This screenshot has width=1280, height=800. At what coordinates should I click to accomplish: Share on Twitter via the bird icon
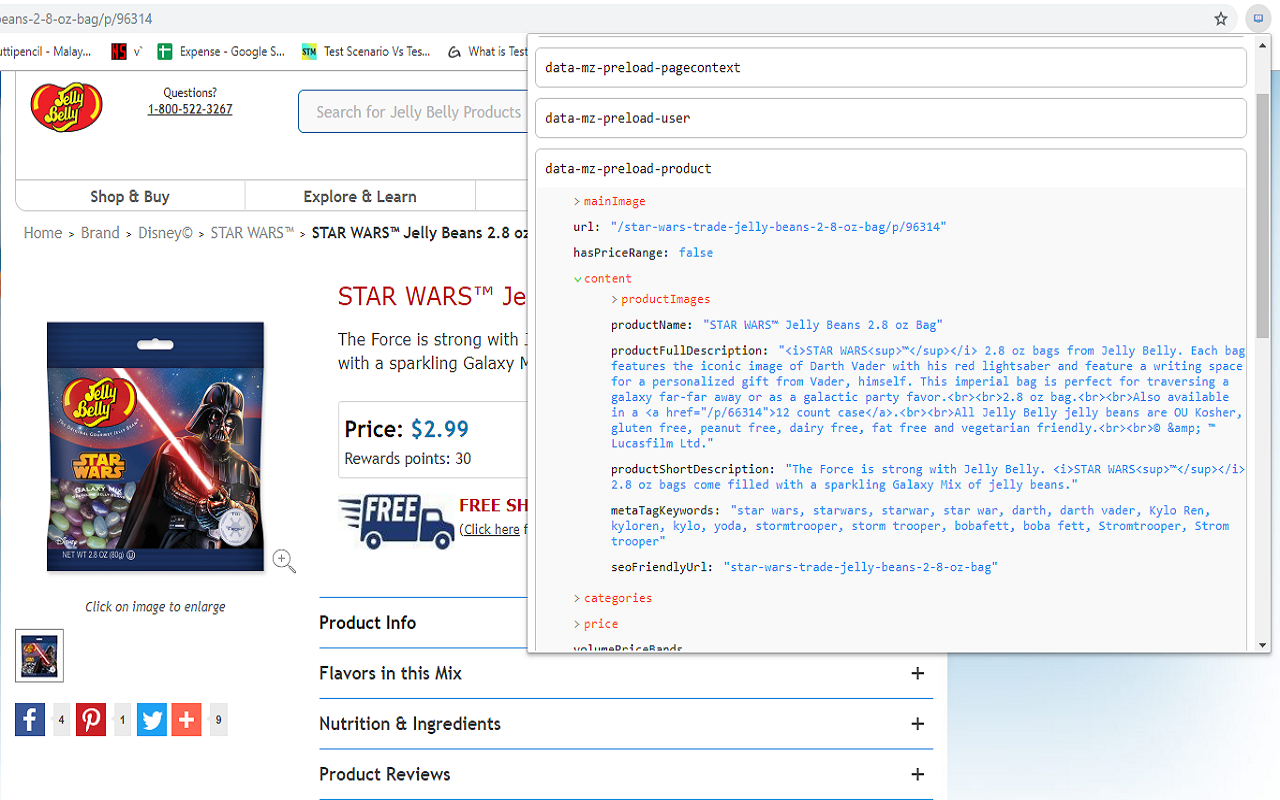pyautogui.click(x=151, y=719)
